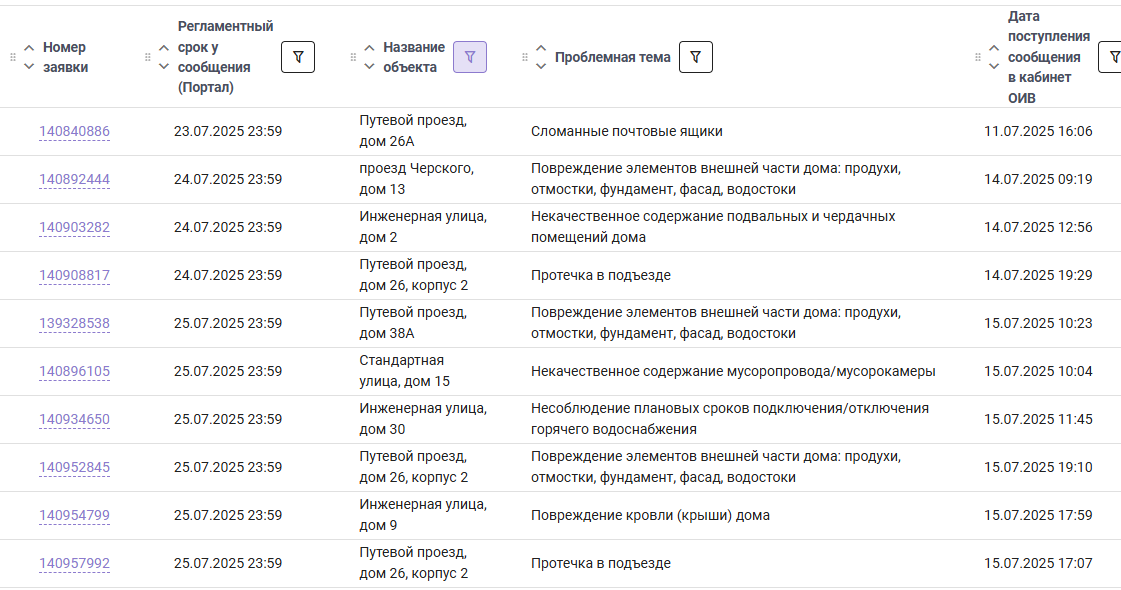1121x590 pixels.
Task: Open request 140892444
Action: [x=74, y=180]
